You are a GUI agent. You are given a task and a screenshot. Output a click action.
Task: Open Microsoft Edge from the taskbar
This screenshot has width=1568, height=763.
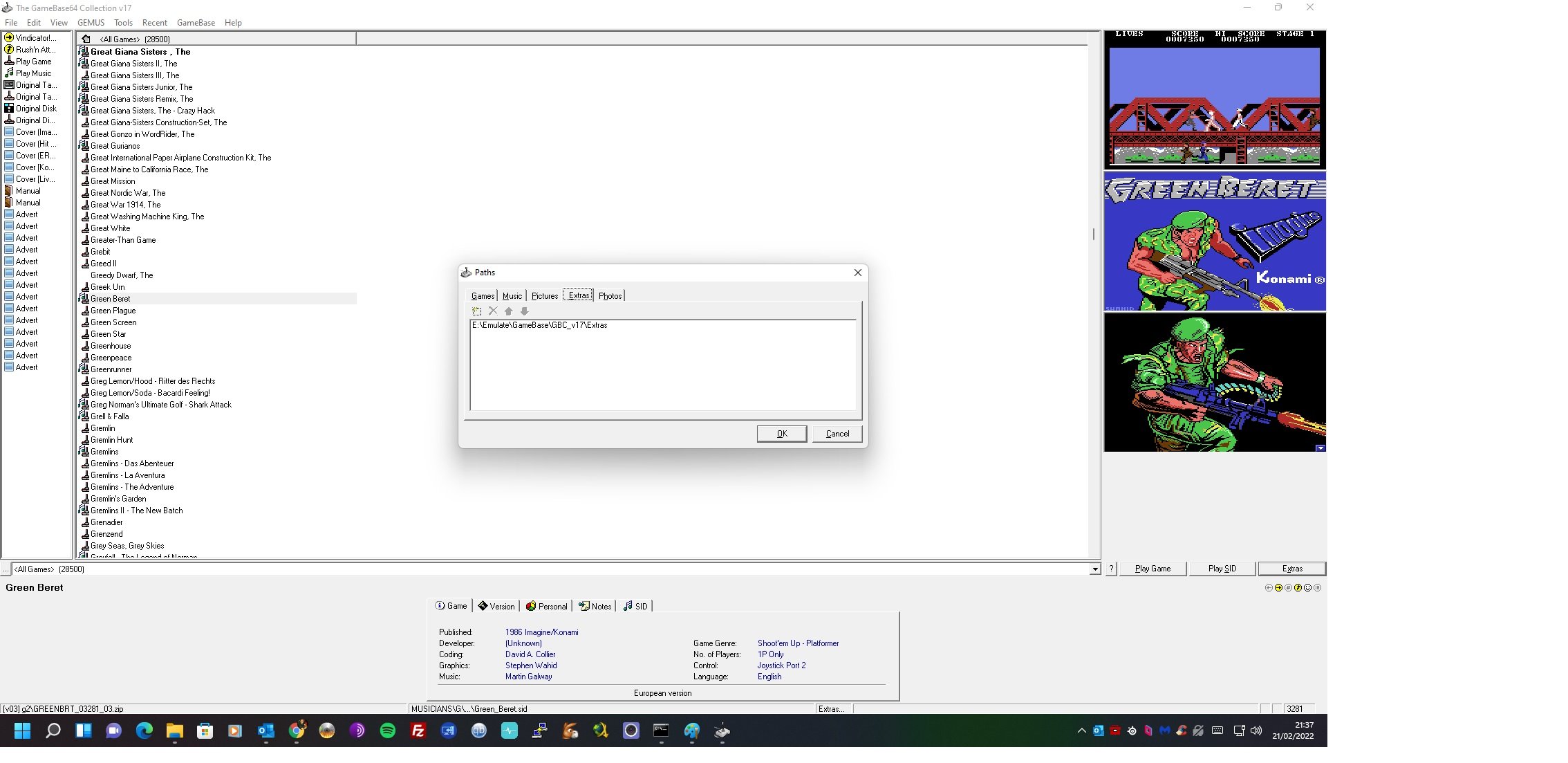(x=144, y=730)
